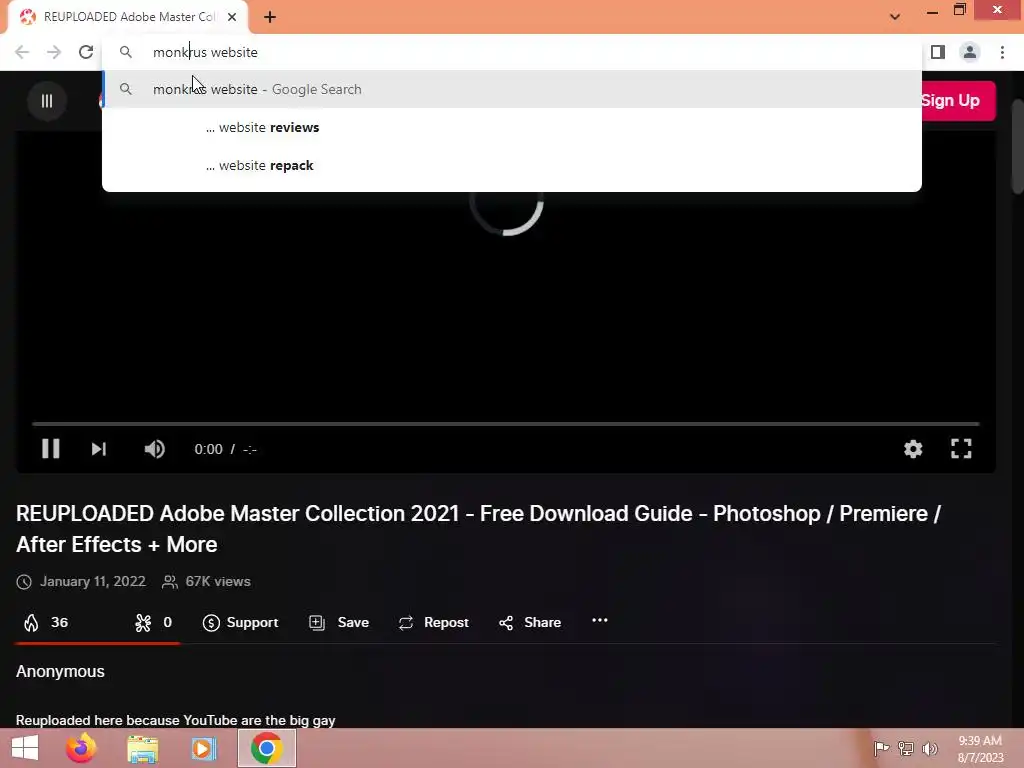Save the video to a playlist

[339, 622]
